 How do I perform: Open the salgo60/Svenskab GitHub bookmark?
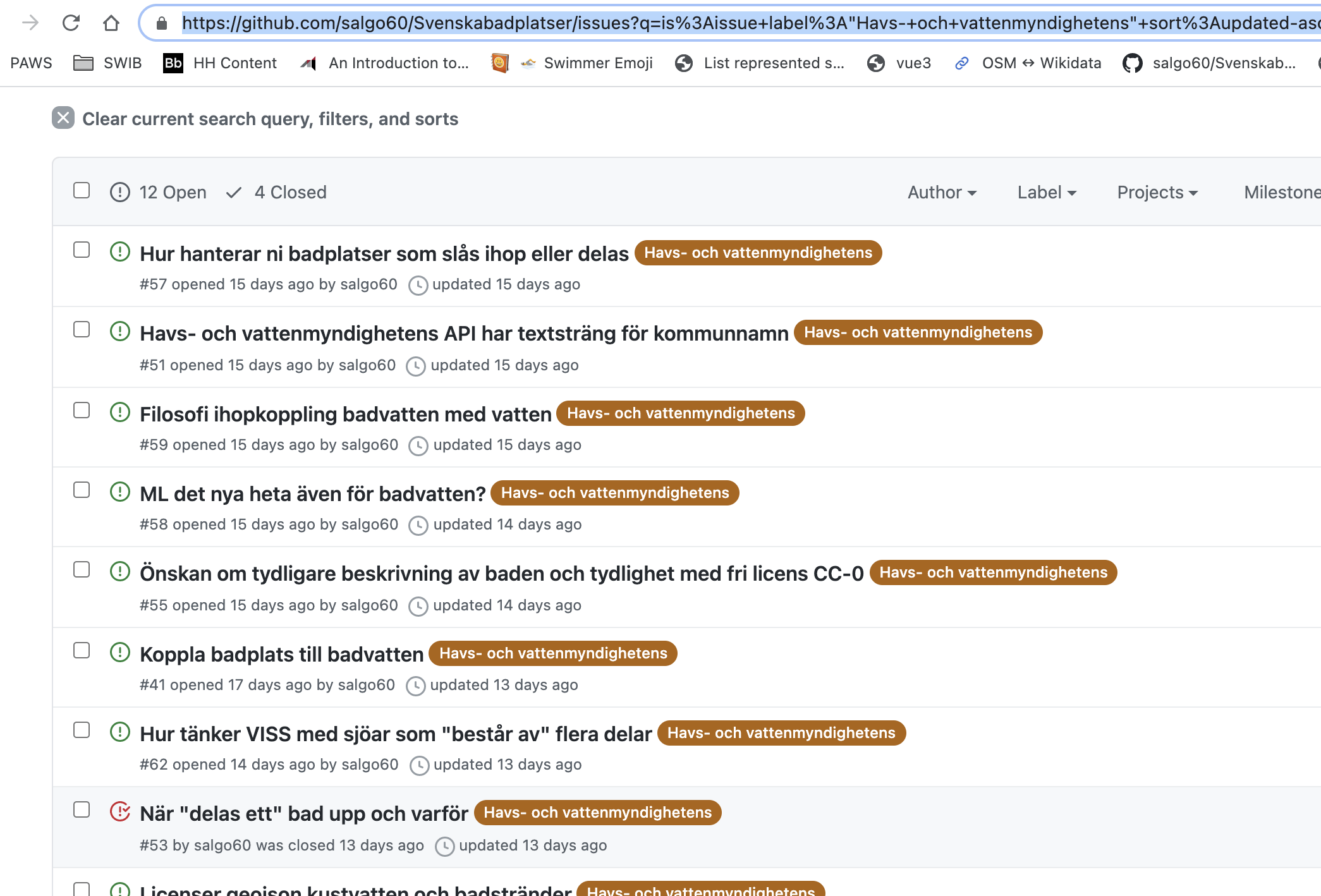pyautogui.click(x=1209, y=63)
